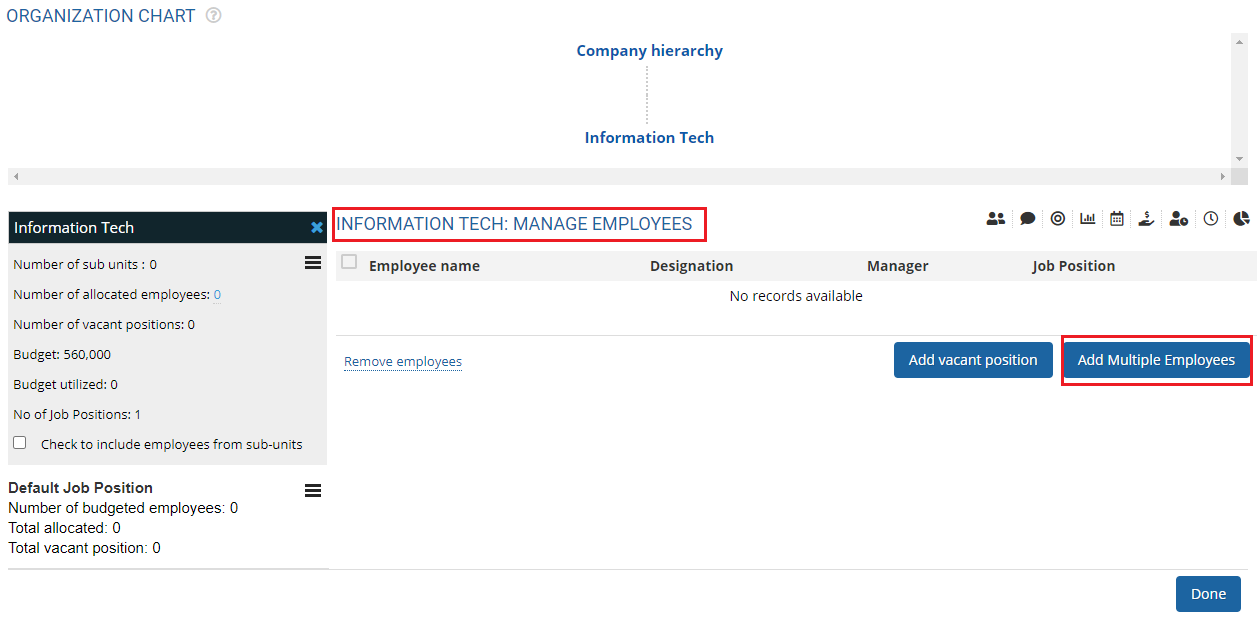This screenshot has width=1259, height=624.
Task: Open the chat bubble icon
Action: point(1027,218)
